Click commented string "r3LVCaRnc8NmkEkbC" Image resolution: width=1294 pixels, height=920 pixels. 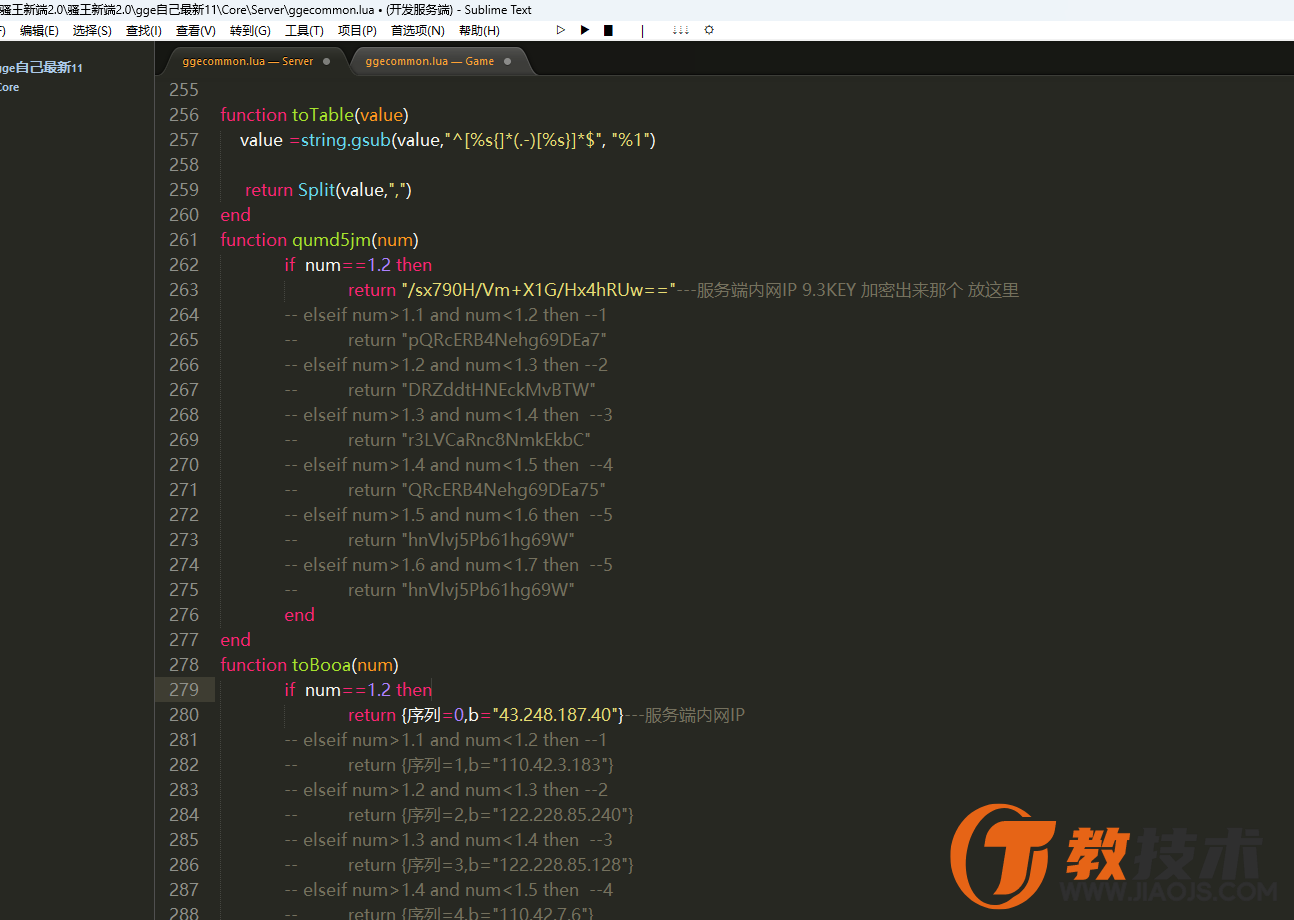pos(496,440)
